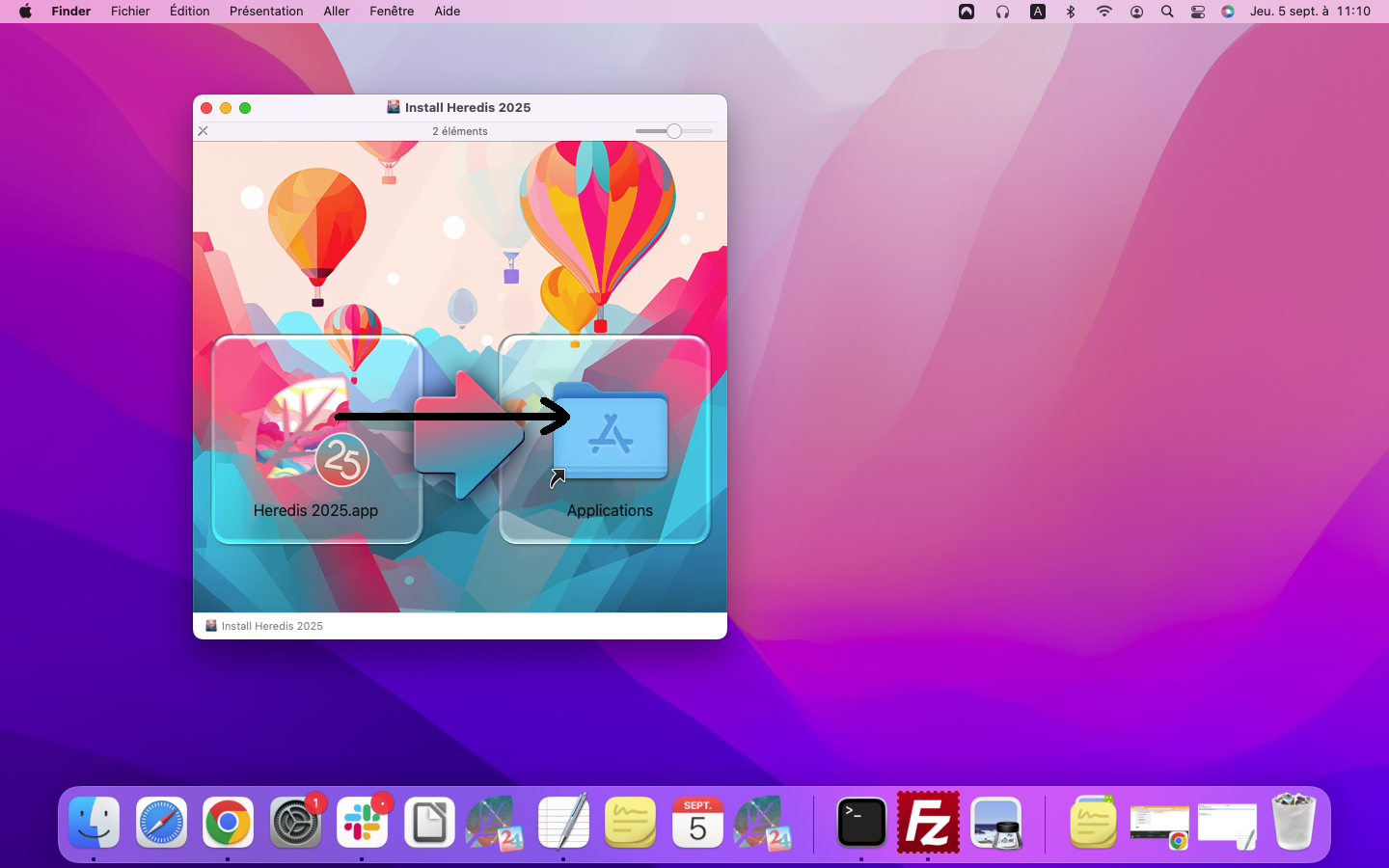Click the Apple logo menu
This screenshot has height=868, width=1389.
pos(26,12)
